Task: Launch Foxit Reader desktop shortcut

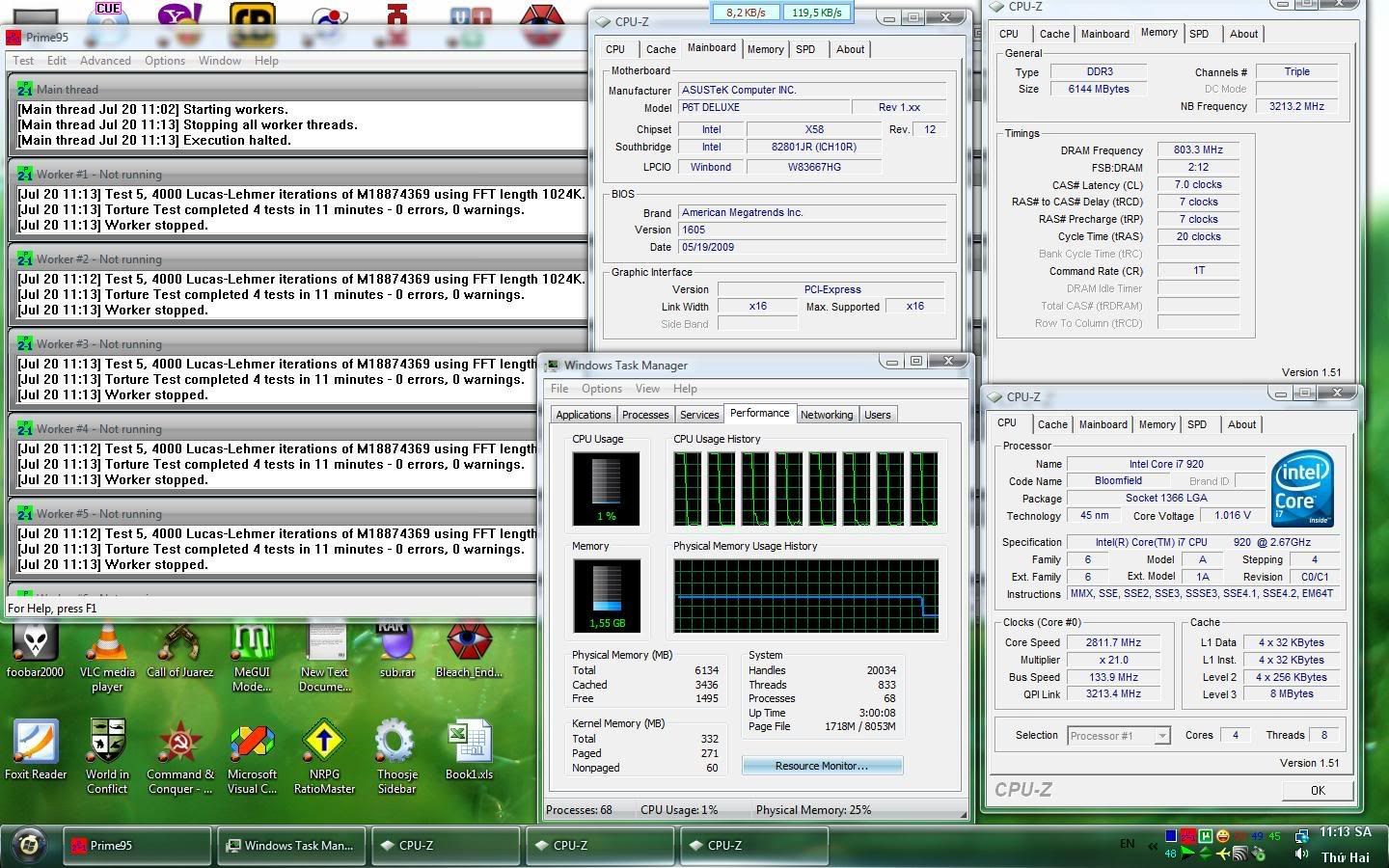Action: pyautogui.click(x=36, y=749)
